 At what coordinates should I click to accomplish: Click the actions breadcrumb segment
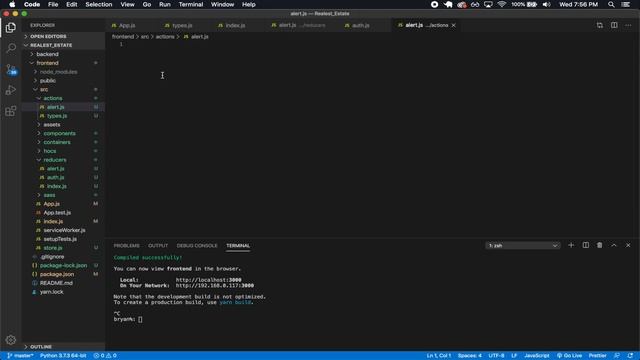point(165,37)
